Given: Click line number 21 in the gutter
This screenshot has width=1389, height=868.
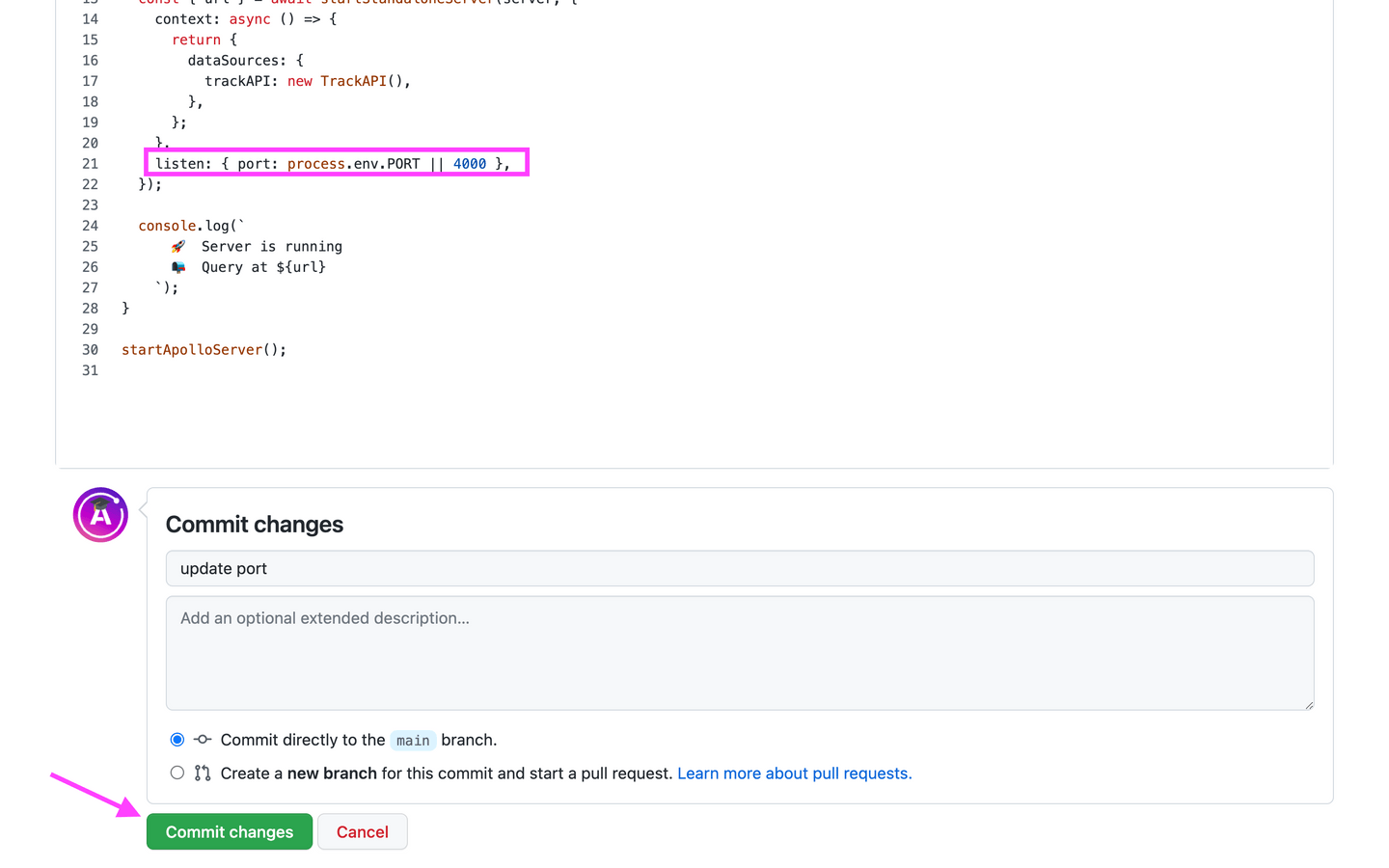Looking at the screenshot, I should [x=90, y=164].
